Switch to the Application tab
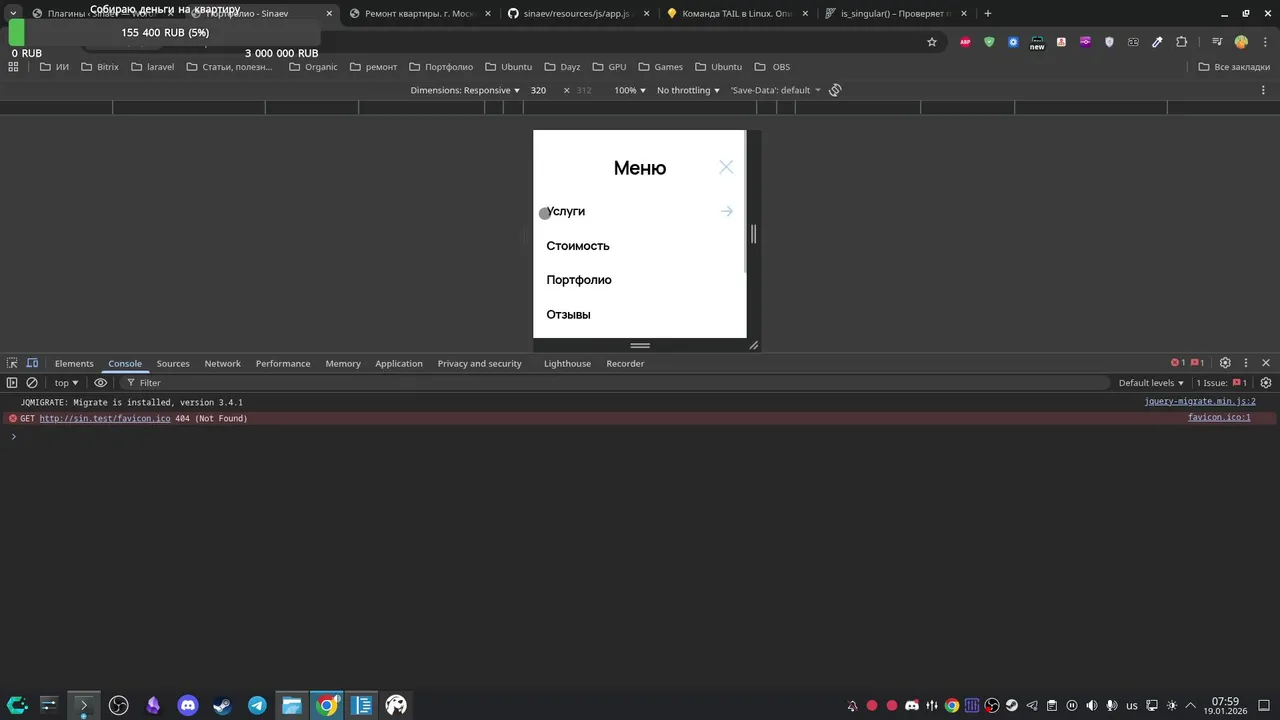Image resolution: width=1280 pixels, height=720 pixels. (399, 364)
